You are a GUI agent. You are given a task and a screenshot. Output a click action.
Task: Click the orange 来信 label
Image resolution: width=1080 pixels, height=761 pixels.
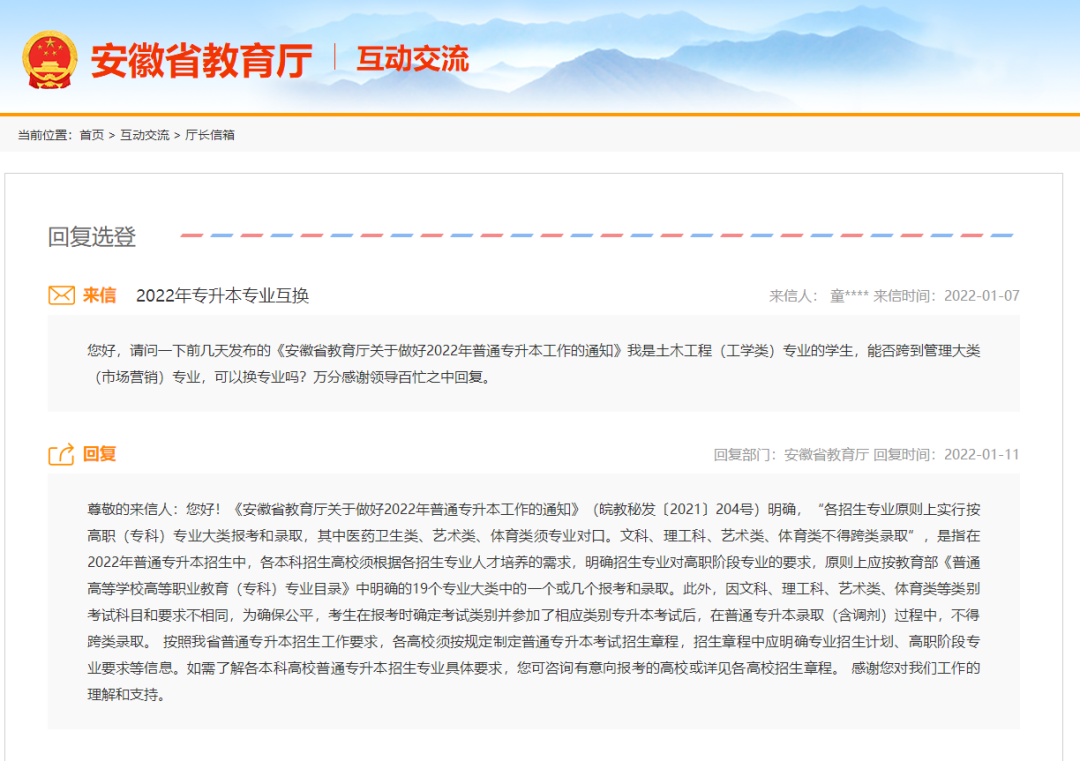pos(99,295)
